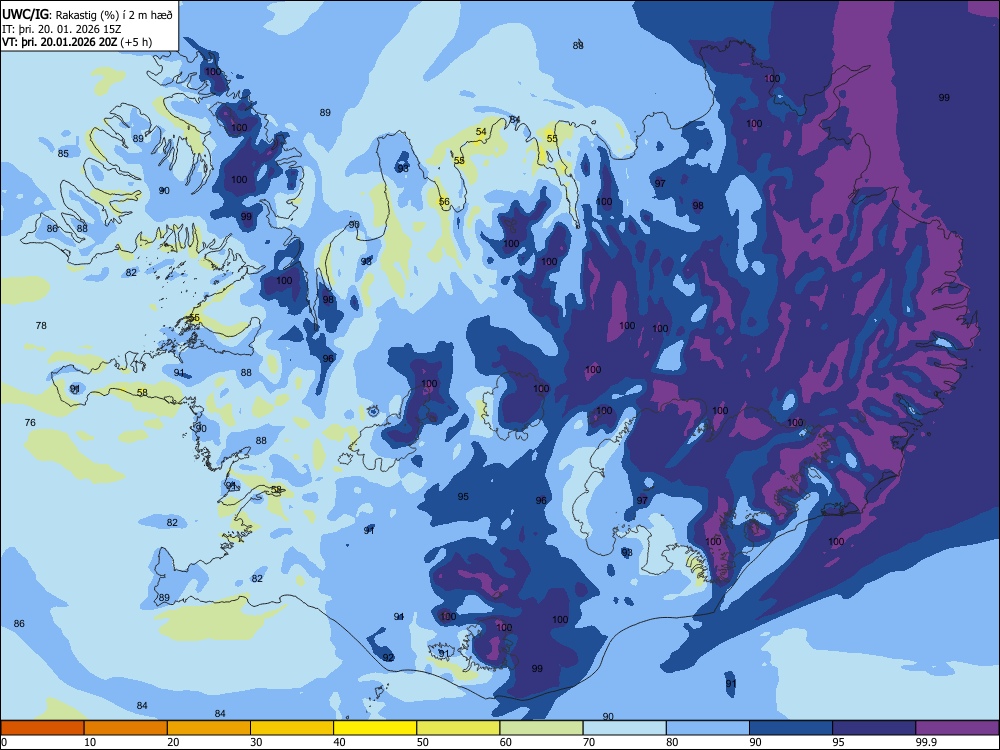Image resolution: width=1000 pixels, height=750 pixels.
Task: Select the 40–50 bright yellow legend swatch
Action: (375, 728)
